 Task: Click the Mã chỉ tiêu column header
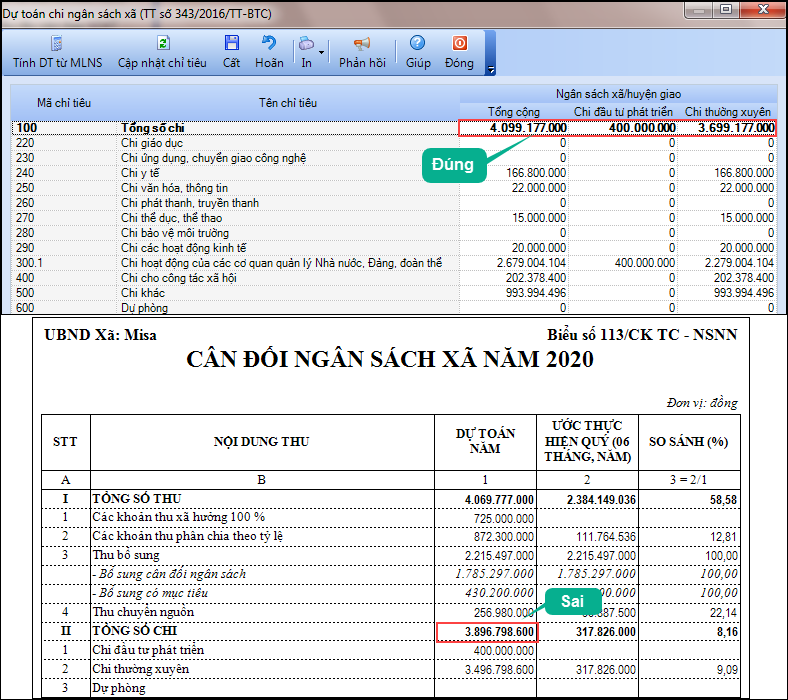[64, 103]
